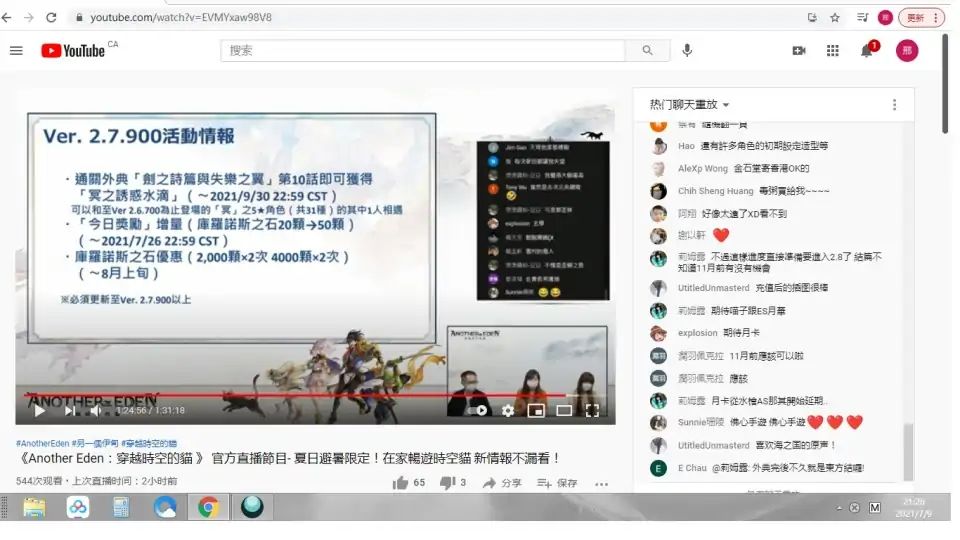960x540 pixels.
Task: Click the browser forward arrow
Action: tap(29, 18)
